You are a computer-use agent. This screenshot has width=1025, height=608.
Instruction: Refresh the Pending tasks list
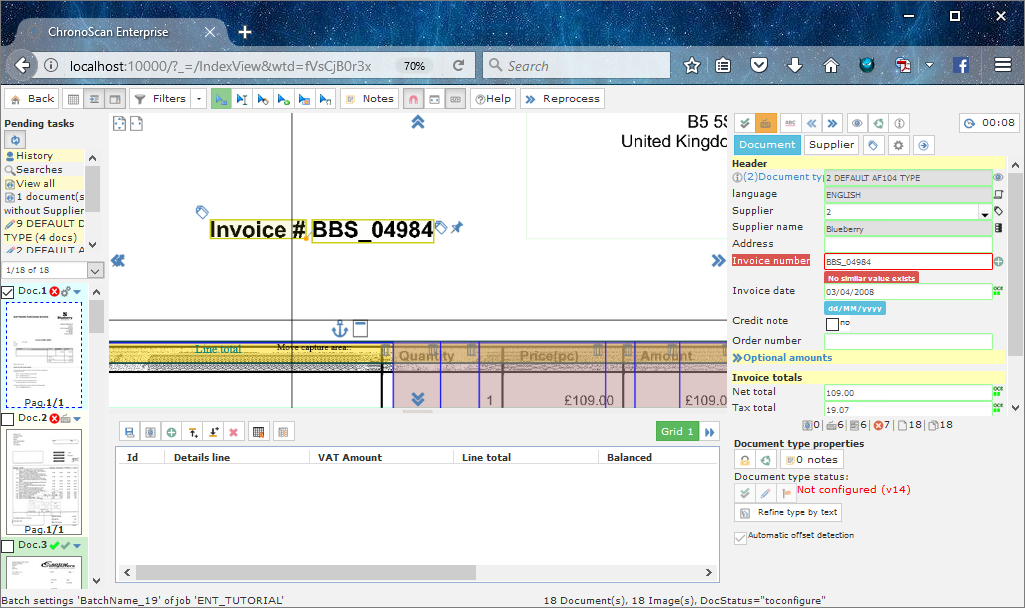(15, 139)
